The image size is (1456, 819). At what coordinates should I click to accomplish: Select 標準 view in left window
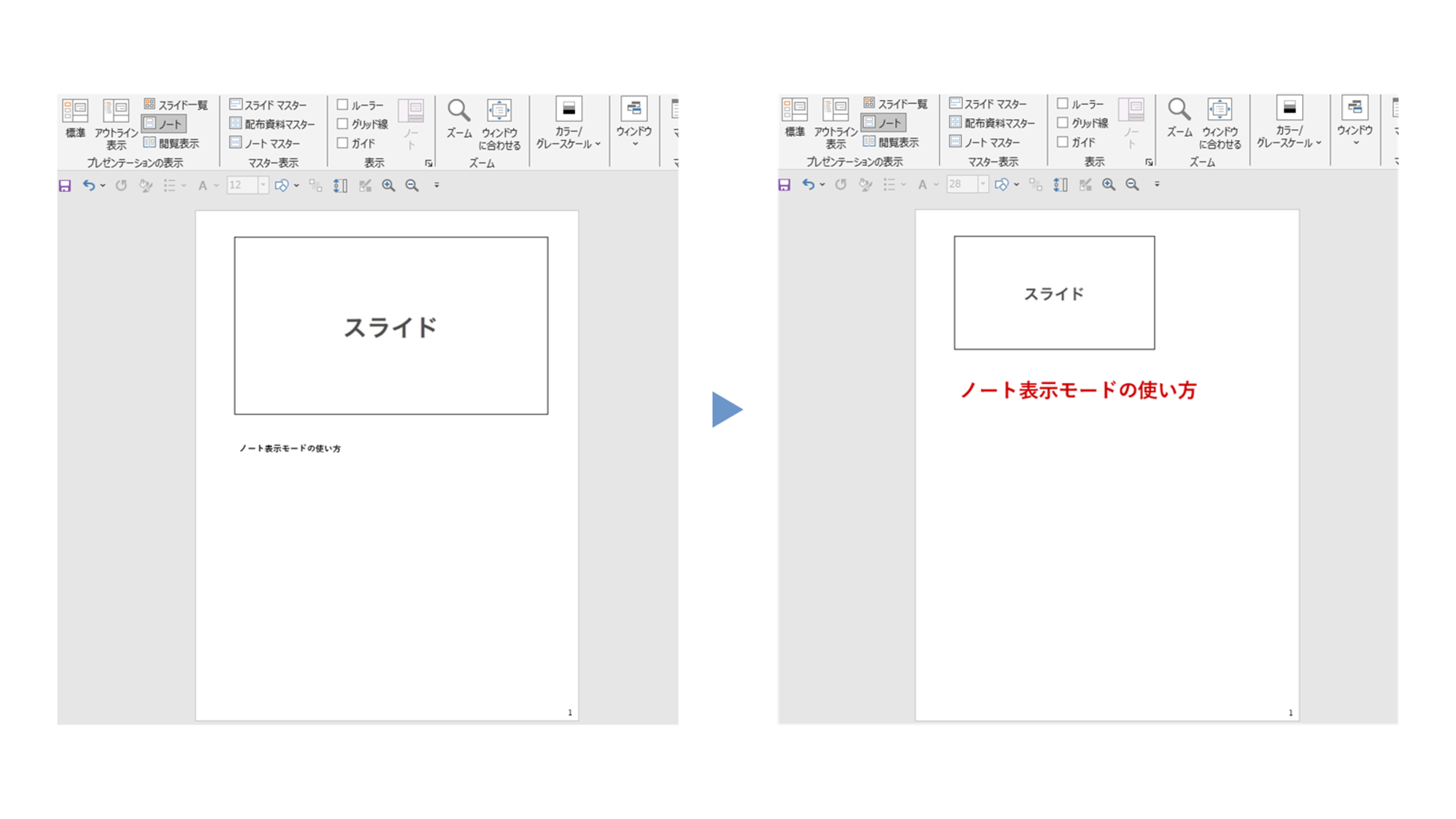point(74,119)
